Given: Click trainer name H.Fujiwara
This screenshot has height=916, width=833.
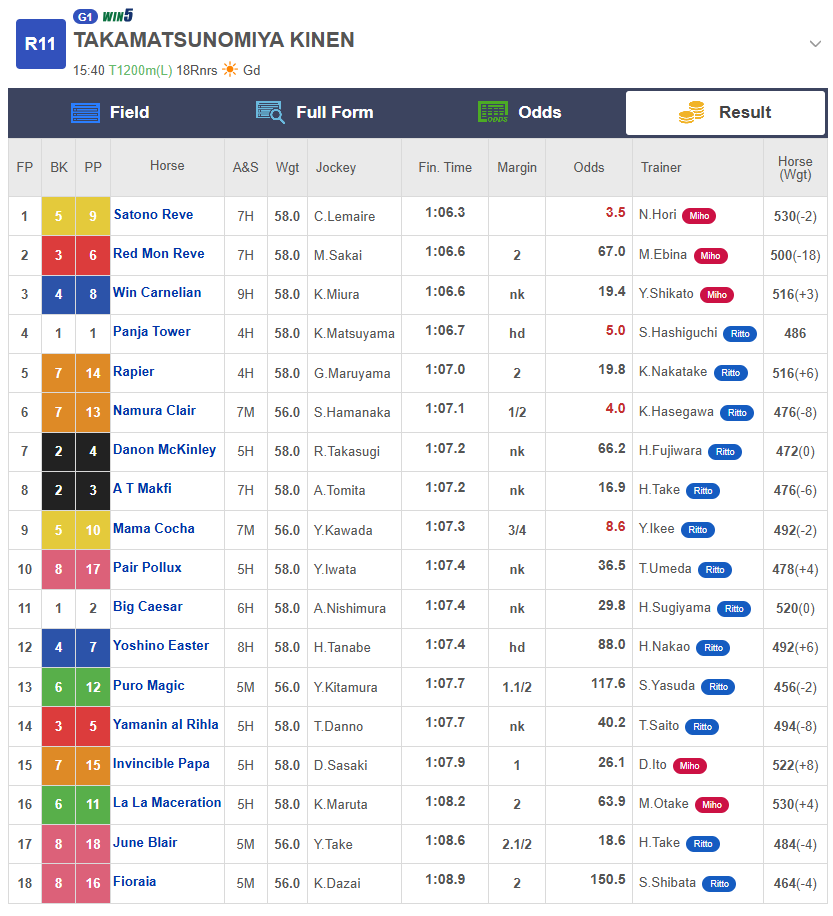Looking at the screenshot, I should coord(670,451).
